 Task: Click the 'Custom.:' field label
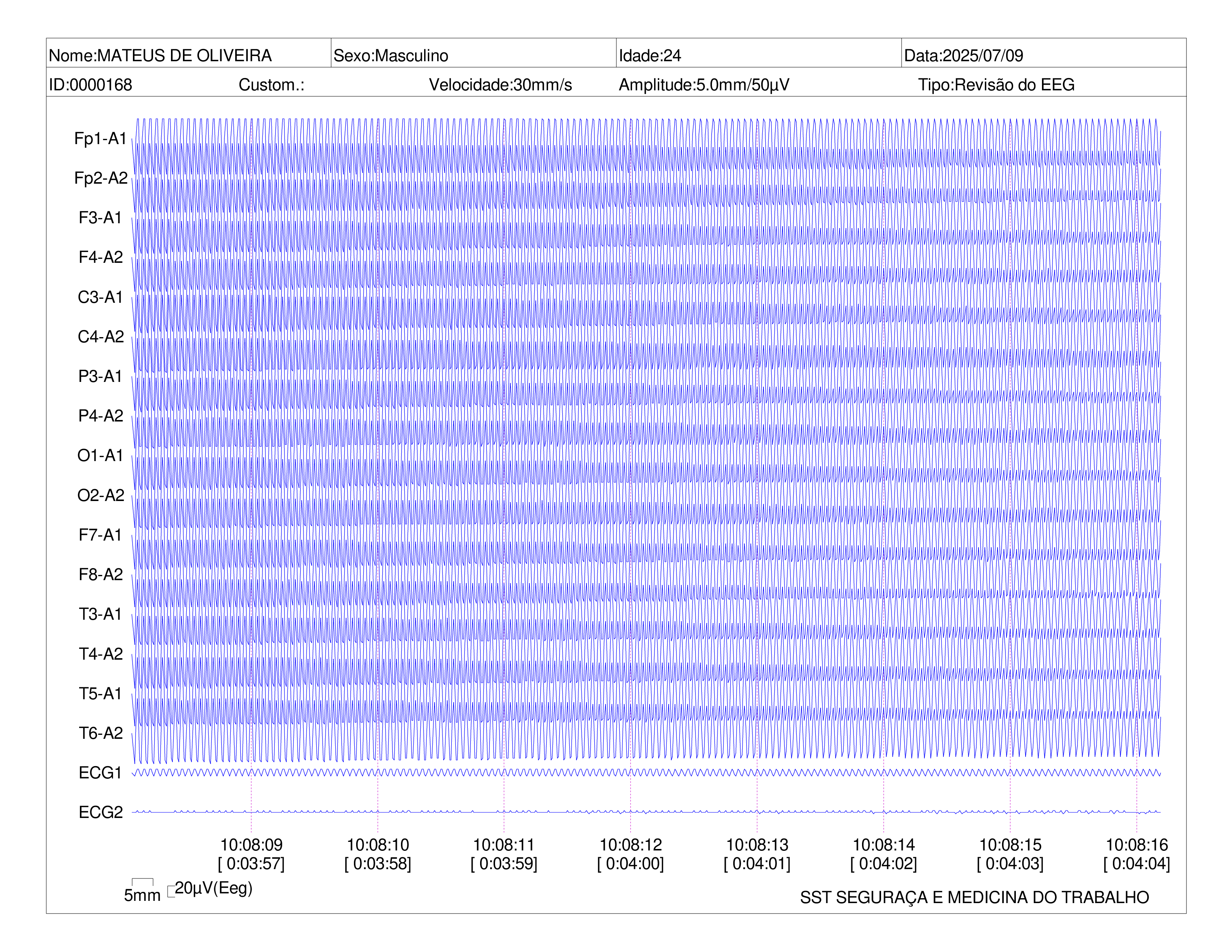(271, 85)
